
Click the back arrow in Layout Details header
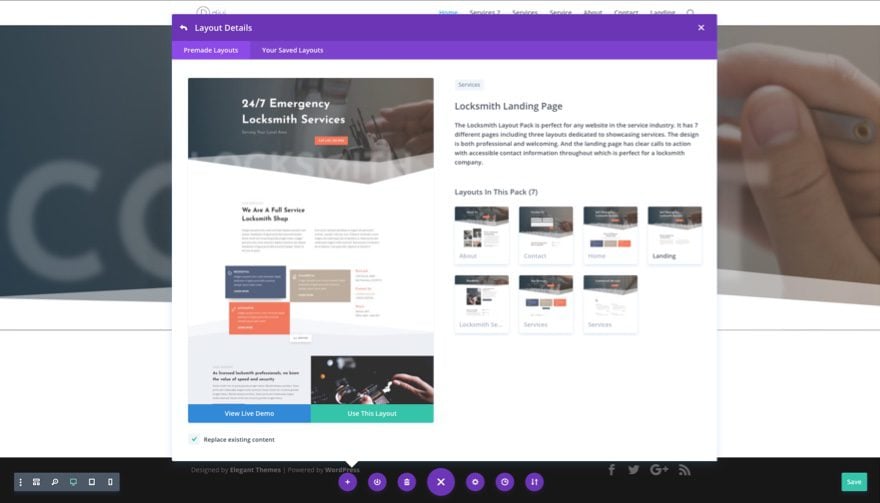coord(184,28)
